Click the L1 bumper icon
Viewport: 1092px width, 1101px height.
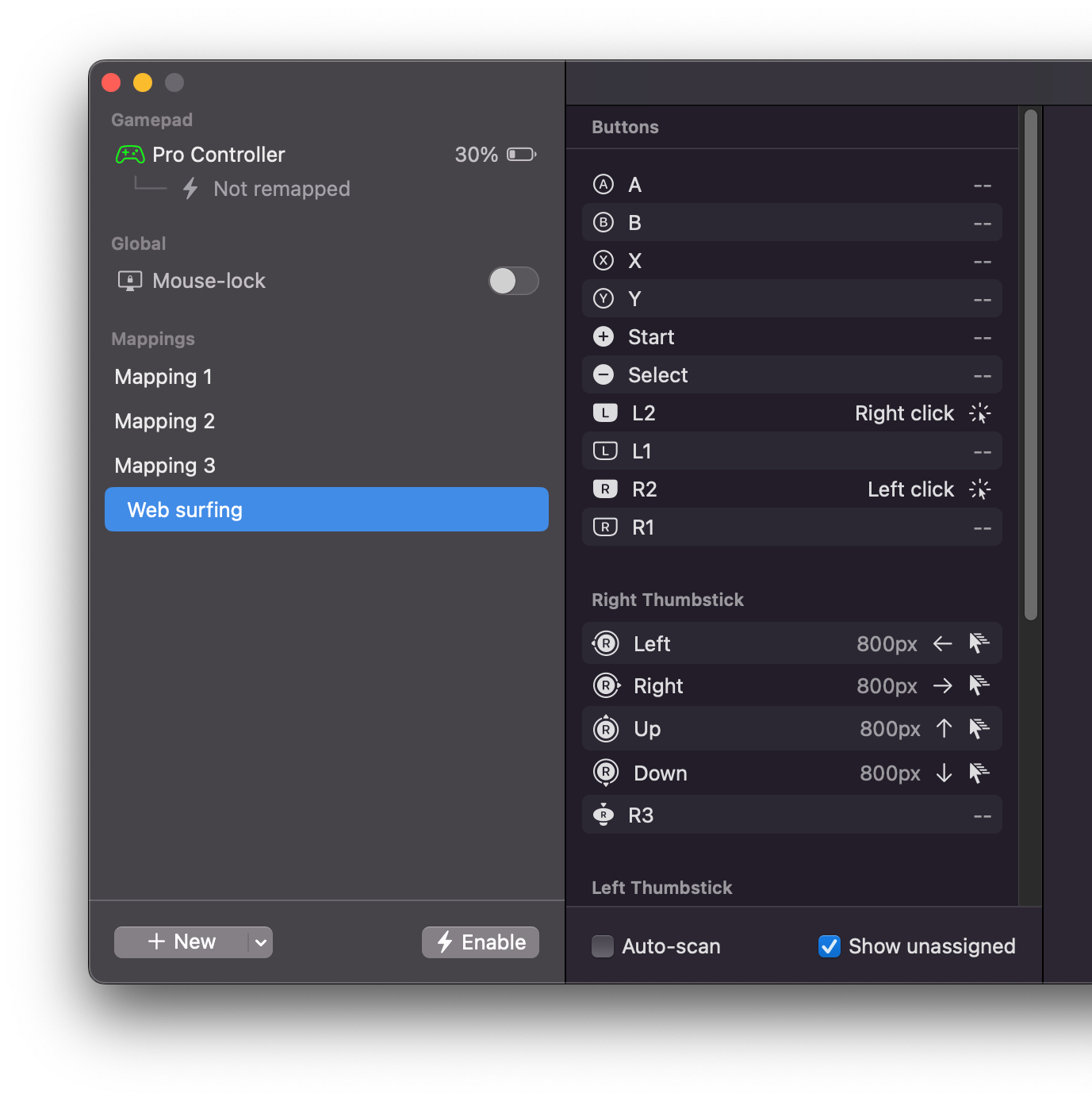pyautogui.click(x=605, y=451)
